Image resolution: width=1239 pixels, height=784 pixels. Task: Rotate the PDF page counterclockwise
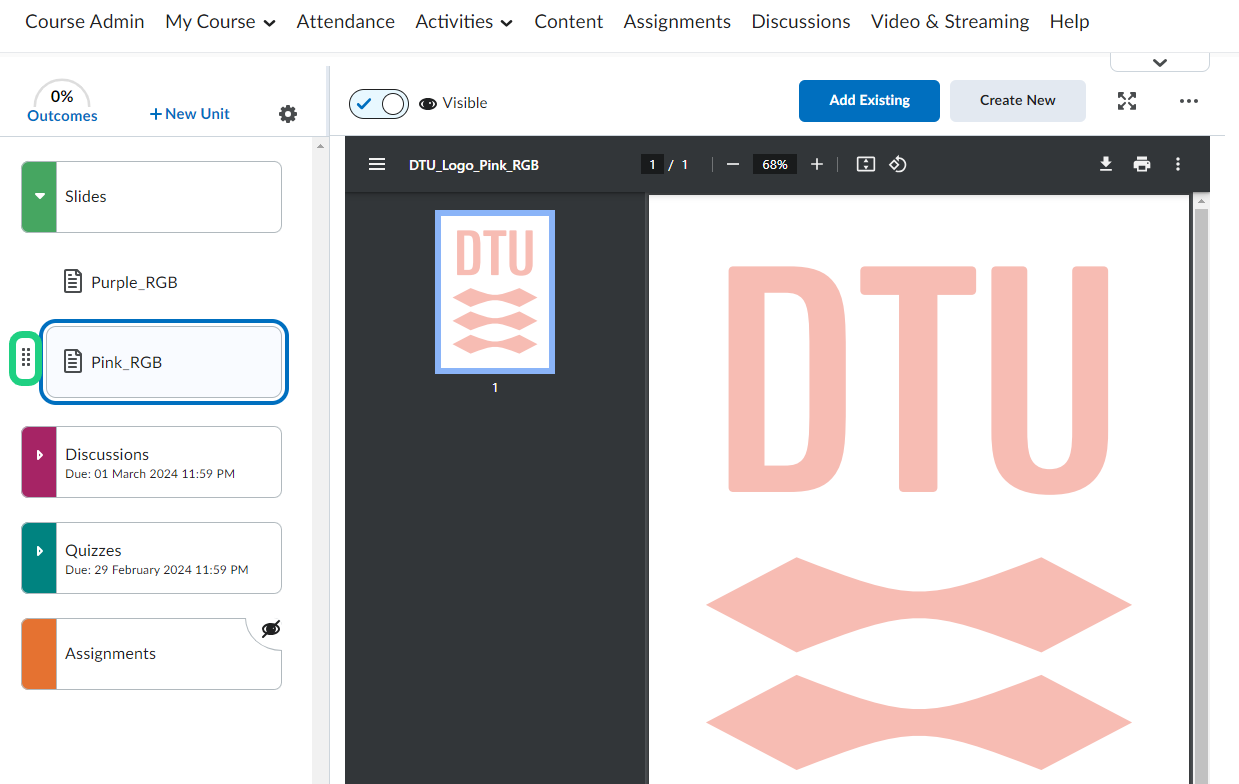pyautogui.click(x=898, y=164)
